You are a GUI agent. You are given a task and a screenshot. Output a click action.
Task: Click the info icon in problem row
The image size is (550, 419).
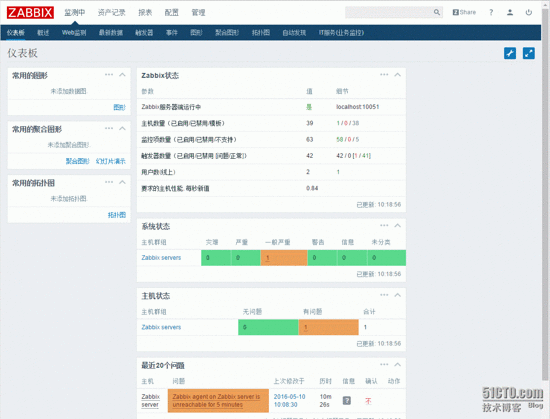pyautogui.click(x=347, y=400)
